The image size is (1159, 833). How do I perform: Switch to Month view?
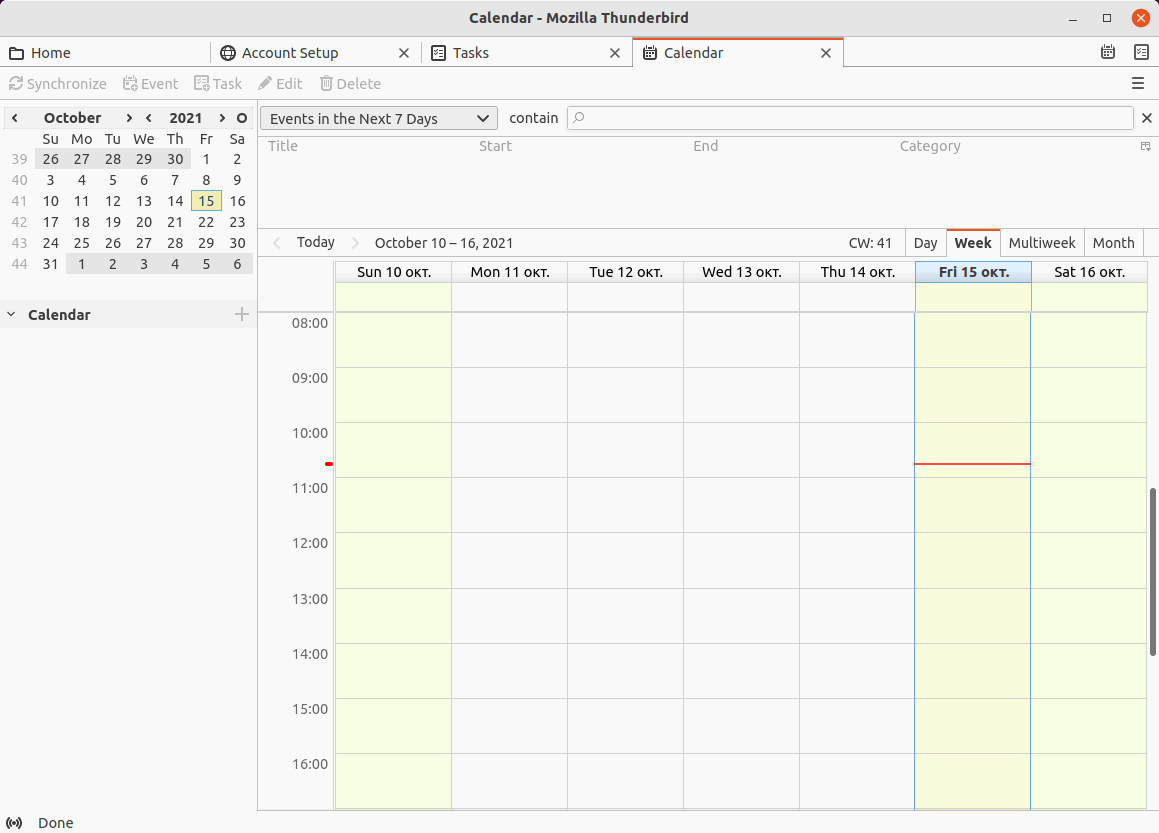point(1113,243)
